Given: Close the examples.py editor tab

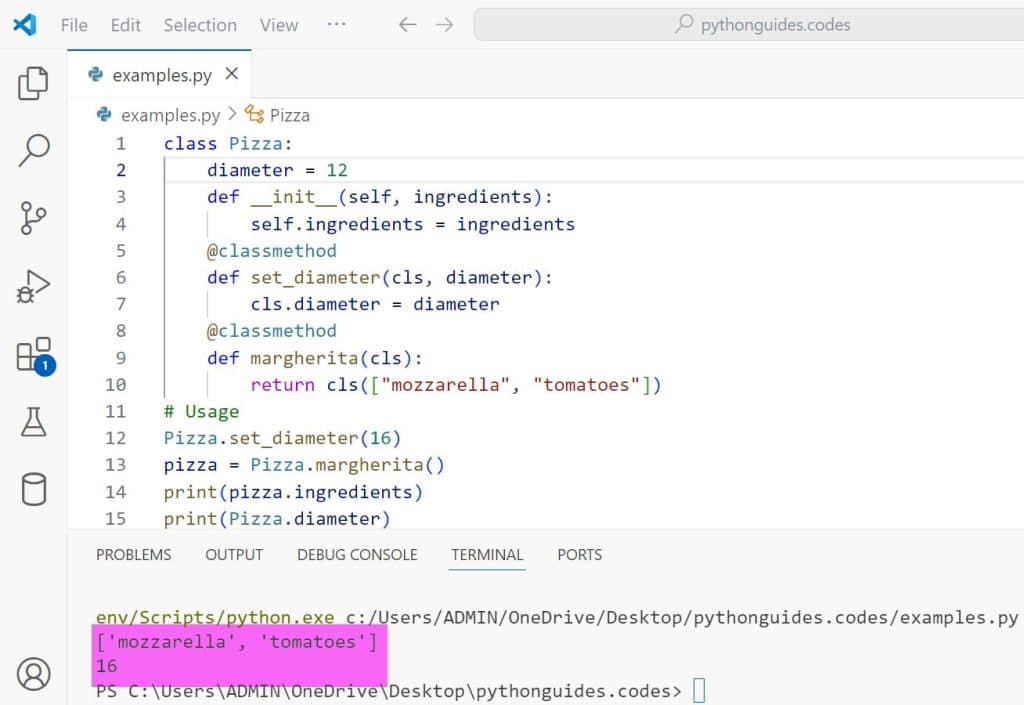Looking at the screenshot, I should [232, 74].
